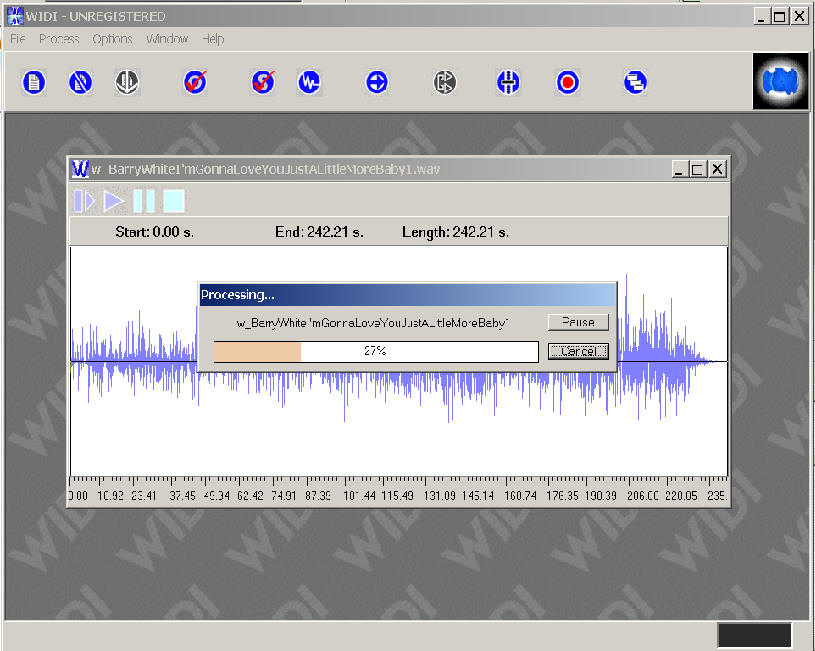Click the 190.39 mark on the time ruler
The height and width of the screenshot is (651, 815).
(x=601, y=496)
